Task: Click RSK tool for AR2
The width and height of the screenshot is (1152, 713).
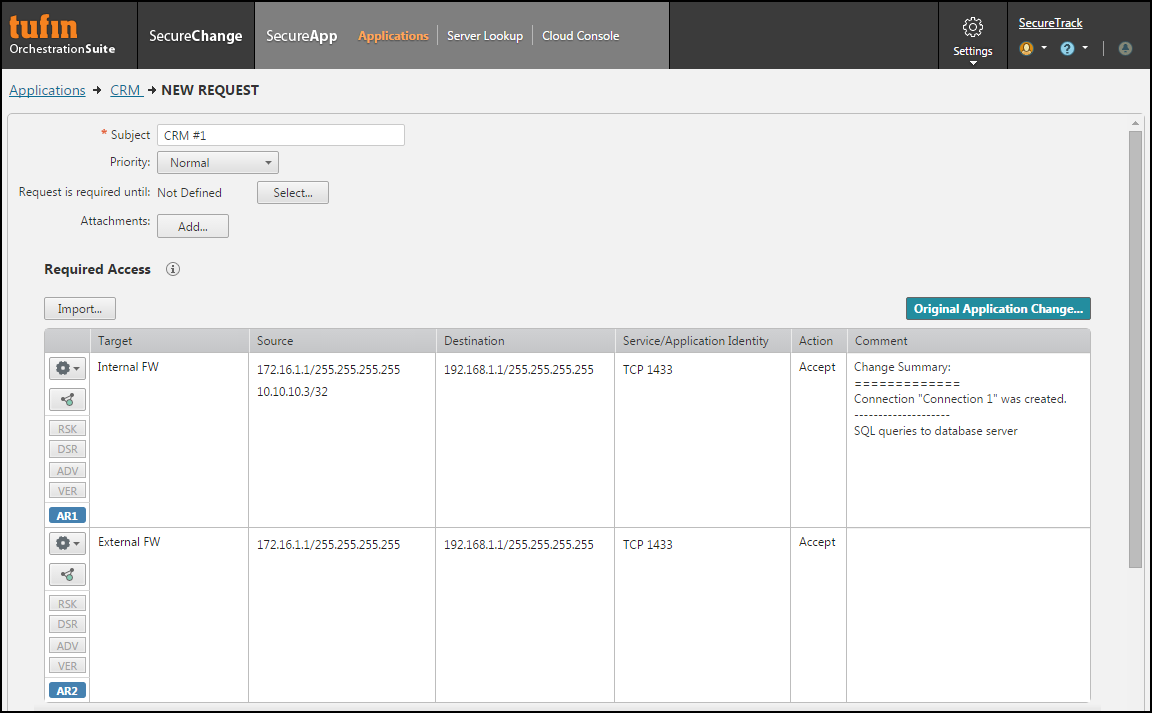Action: 67,603
